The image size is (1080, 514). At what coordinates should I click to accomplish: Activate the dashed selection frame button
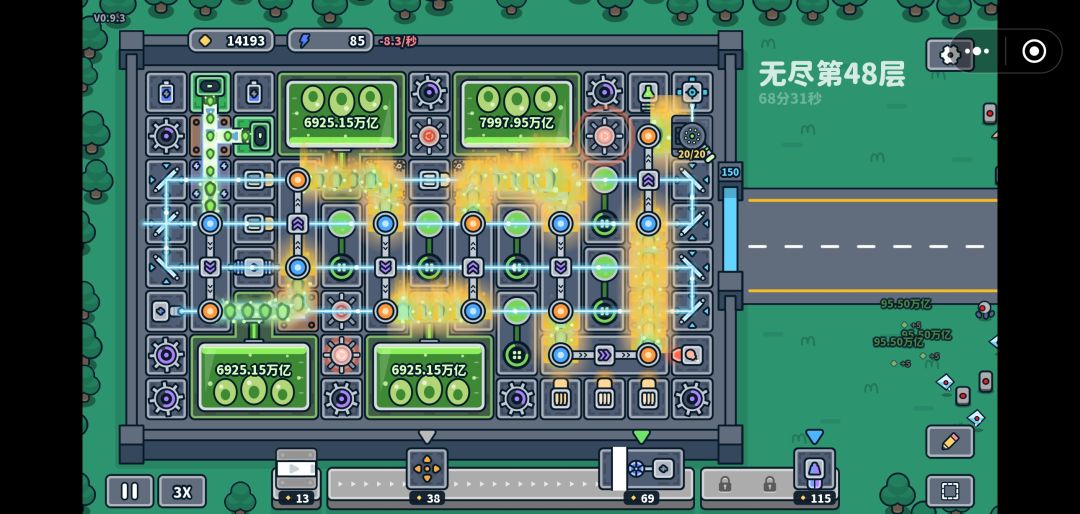pyautogui.click(x=950, y=491)
